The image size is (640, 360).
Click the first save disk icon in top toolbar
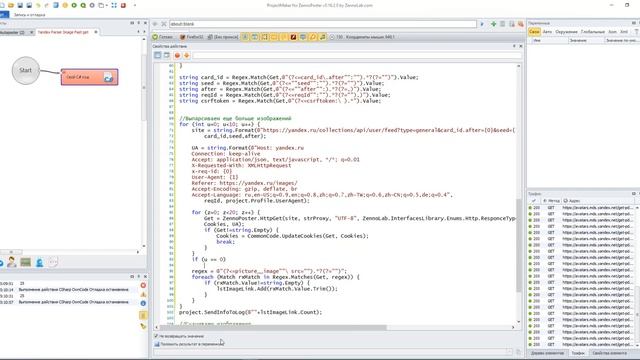(x=20, y=5)
